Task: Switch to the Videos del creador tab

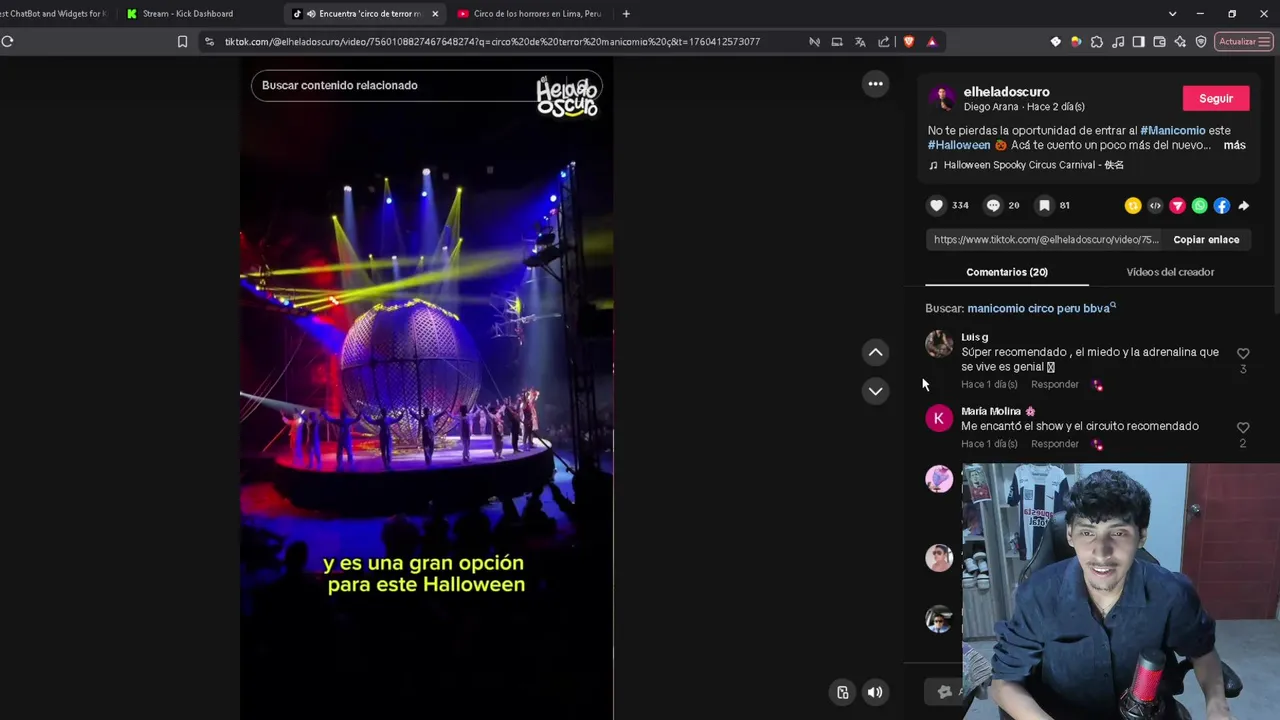Action: click(x=1170, y=272)
